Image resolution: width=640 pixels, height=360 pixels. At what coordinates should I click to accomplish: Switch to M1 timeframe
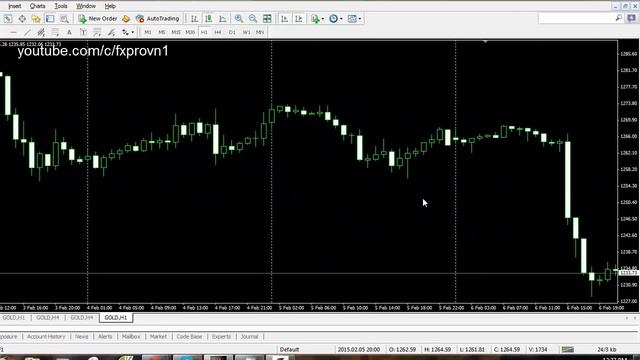coord(148,32)
